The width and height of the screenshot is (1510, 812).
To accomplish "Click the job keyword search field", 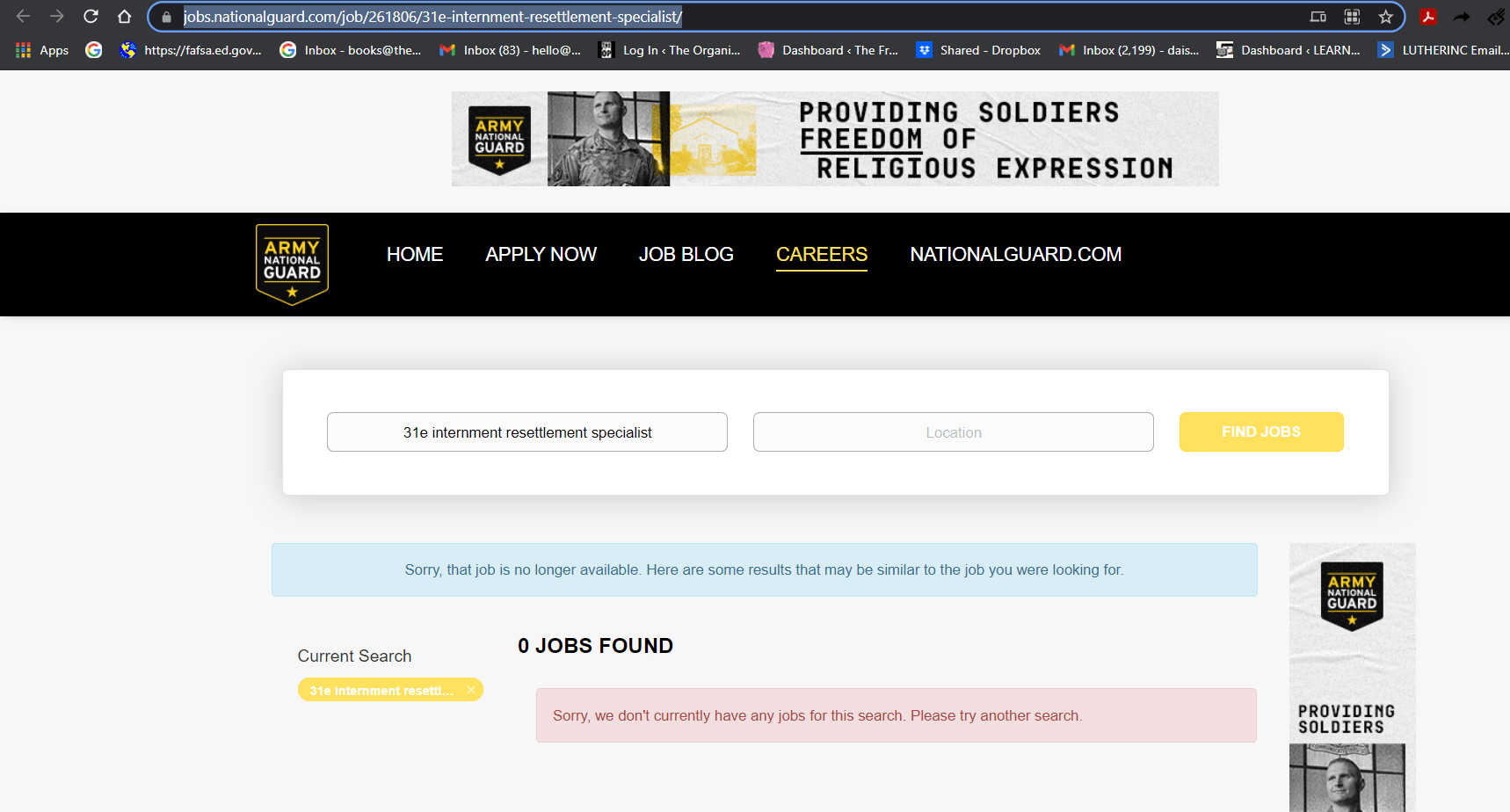I will click(x=526, y=432).
